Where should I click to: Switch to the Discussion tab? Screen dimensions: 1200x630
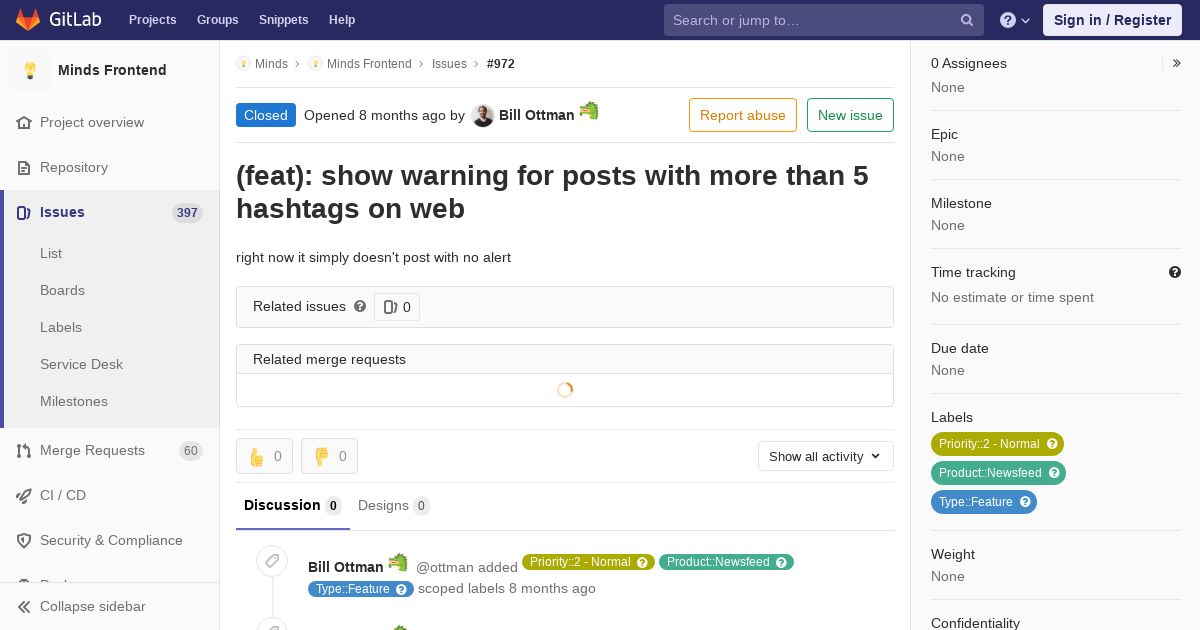[293, 505]
